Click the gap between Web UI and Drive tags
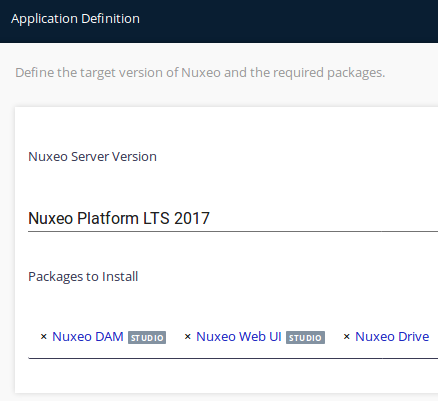The height and width of the screenshot is (401, 438). click(x=334, y=337)
